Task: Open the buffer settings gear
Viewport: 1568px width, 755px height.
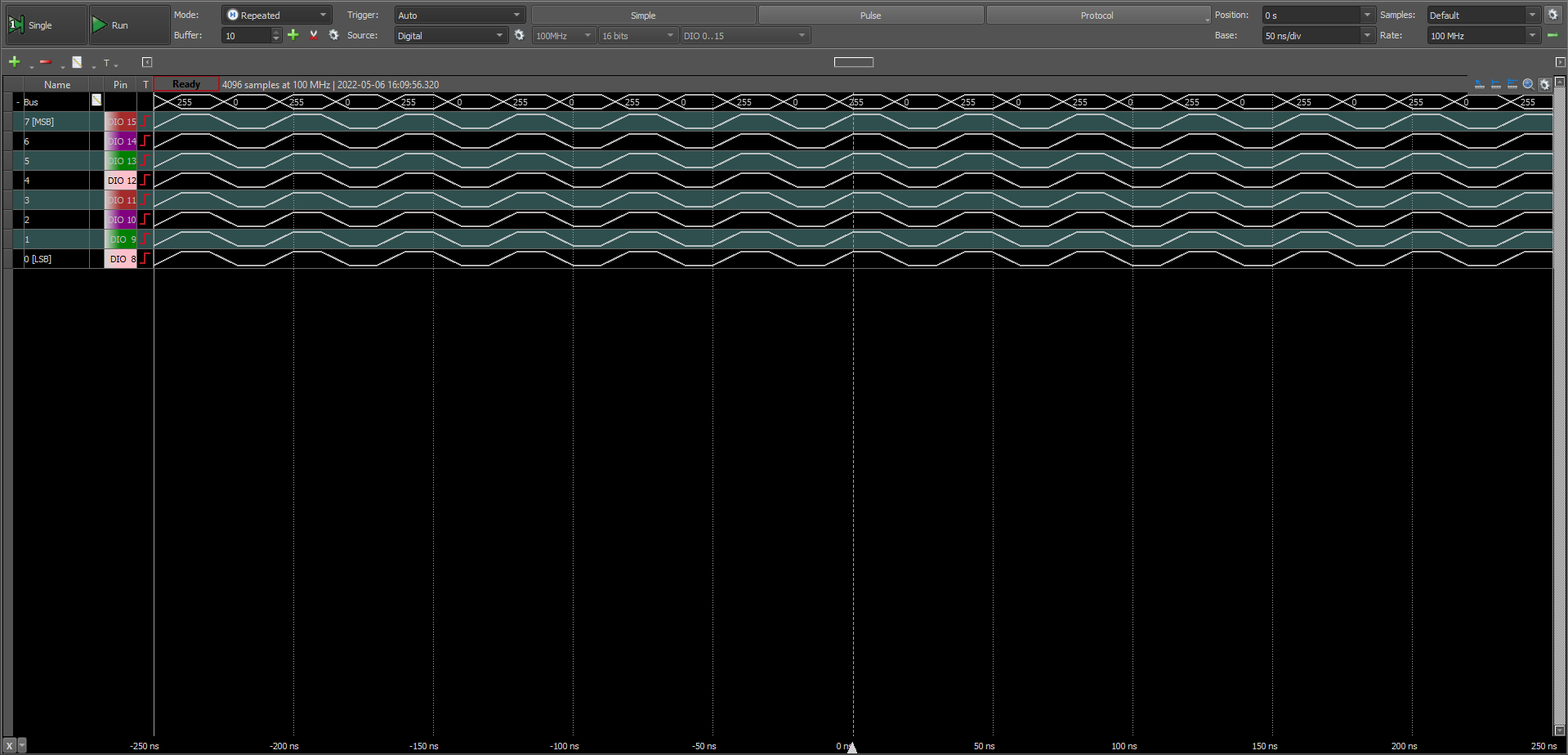Action: tap(333, 35)
